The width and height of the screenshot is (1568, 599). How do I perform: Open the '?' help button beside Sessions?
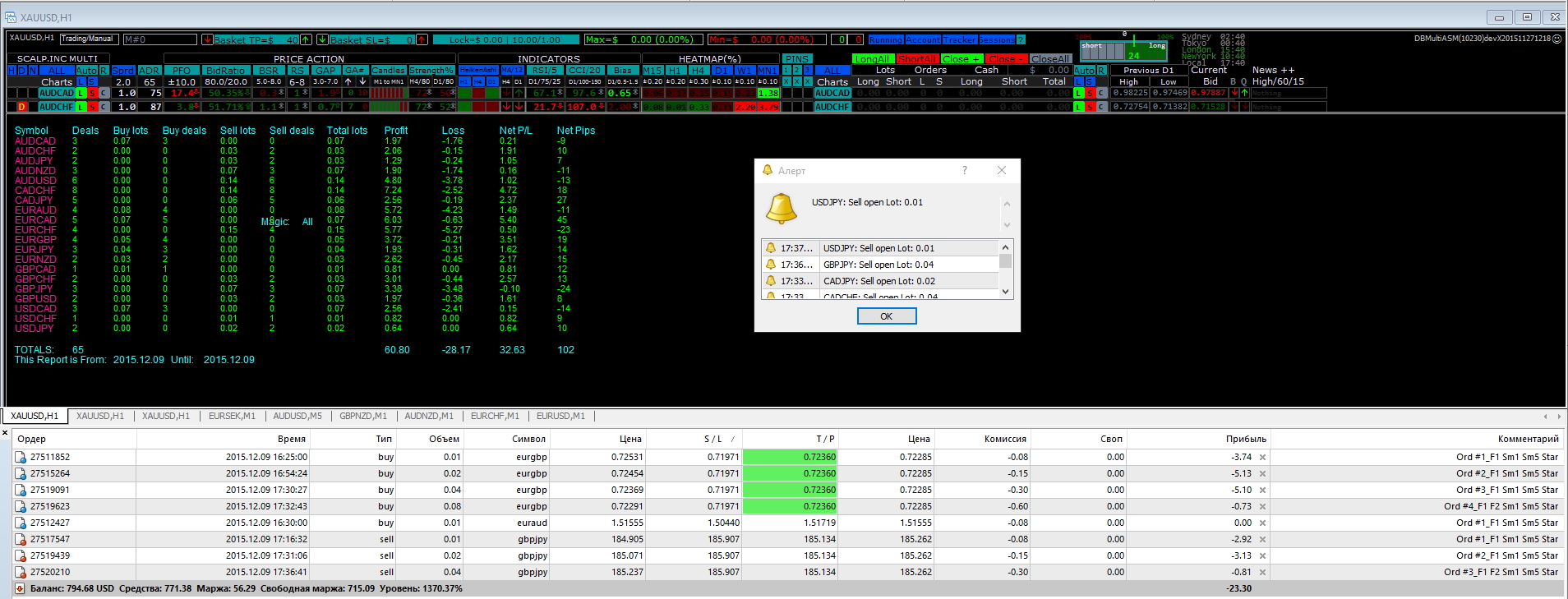click(1021, 39)
